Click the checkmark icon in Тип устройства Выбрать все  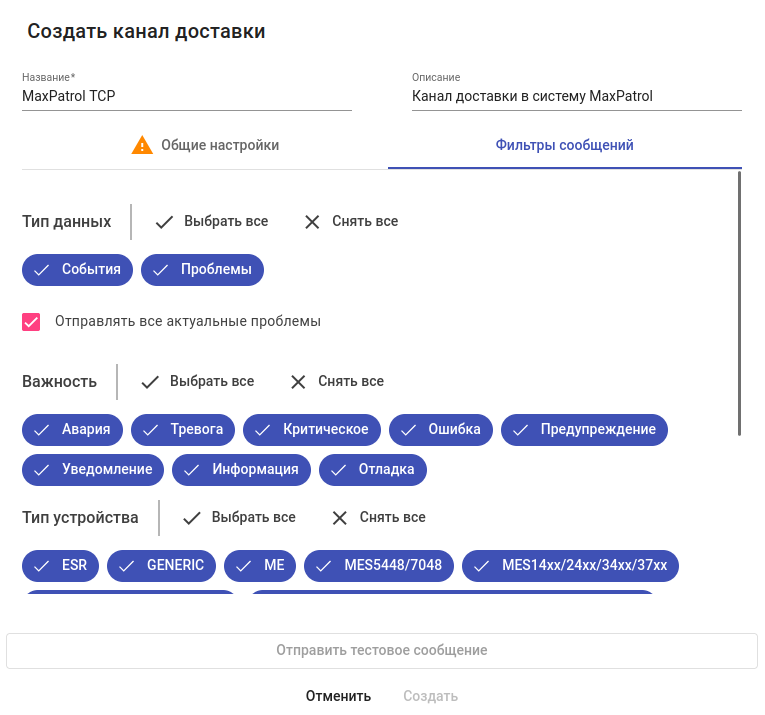tap(192, 518)
